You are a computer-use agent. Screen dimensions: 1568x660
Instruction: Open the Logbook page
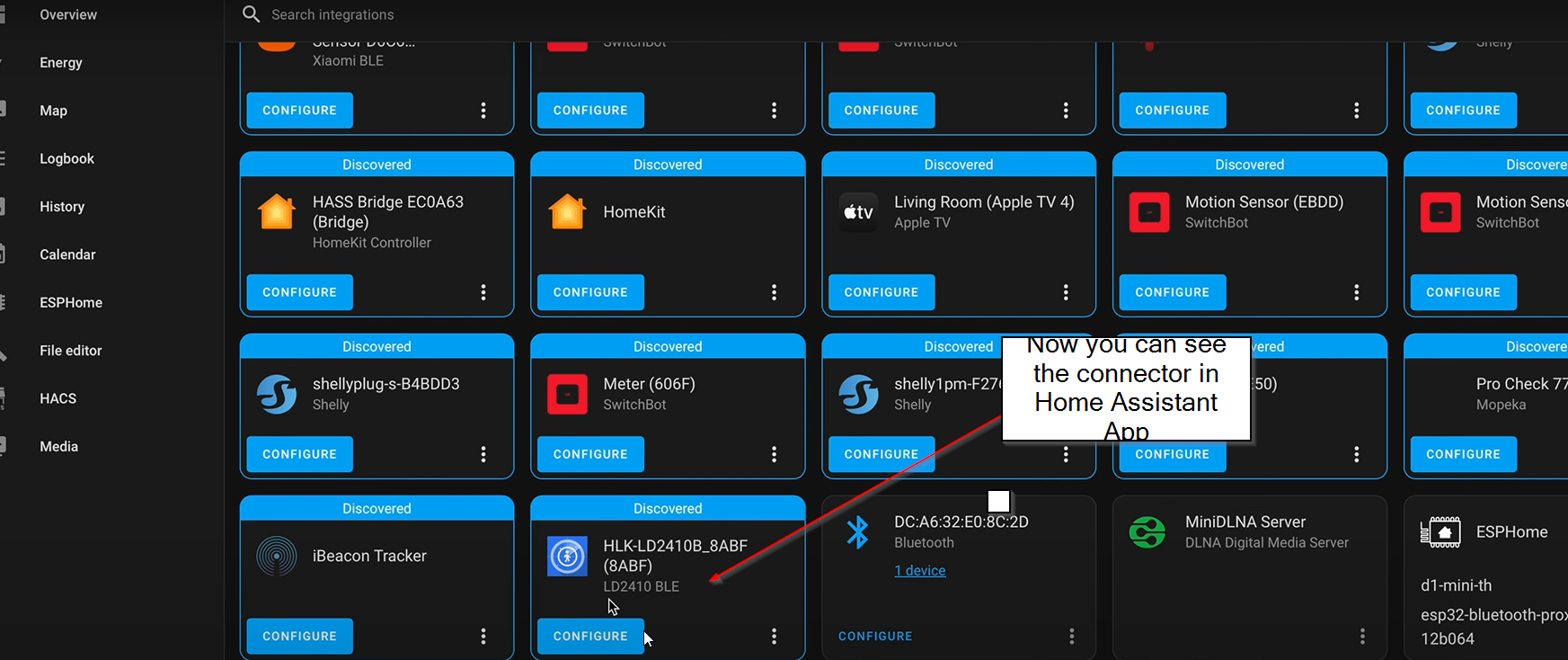66,158
